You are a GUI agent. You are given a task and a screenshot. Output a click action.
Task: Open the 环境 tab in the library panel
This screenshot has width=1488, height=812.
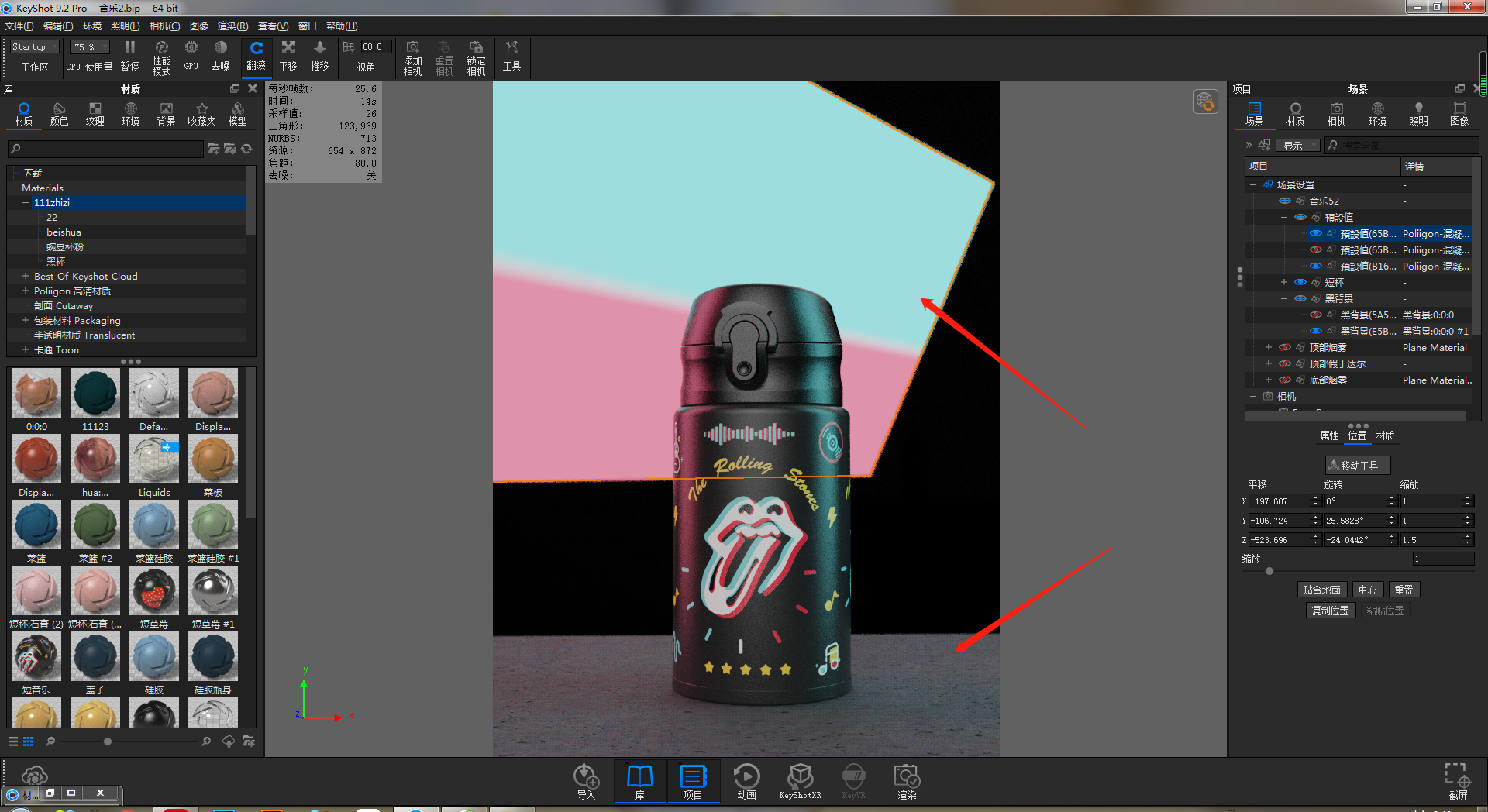tap(130, 114)
